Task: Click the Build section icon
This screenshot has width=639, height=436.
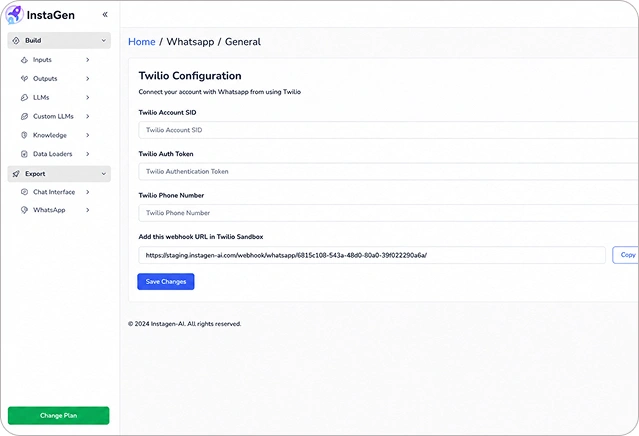Action: point(16,40)
